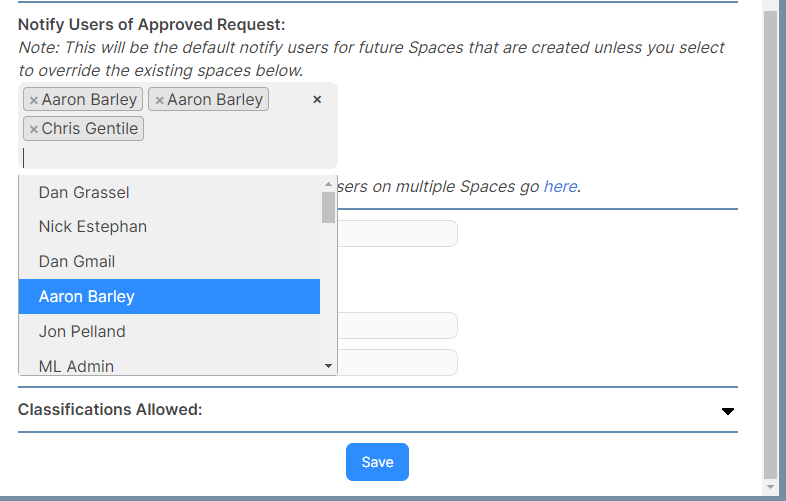This screenshot has height=501, width=786.
Task: Select Jon Pelland from the dropdown
Action: coord(169,331)
